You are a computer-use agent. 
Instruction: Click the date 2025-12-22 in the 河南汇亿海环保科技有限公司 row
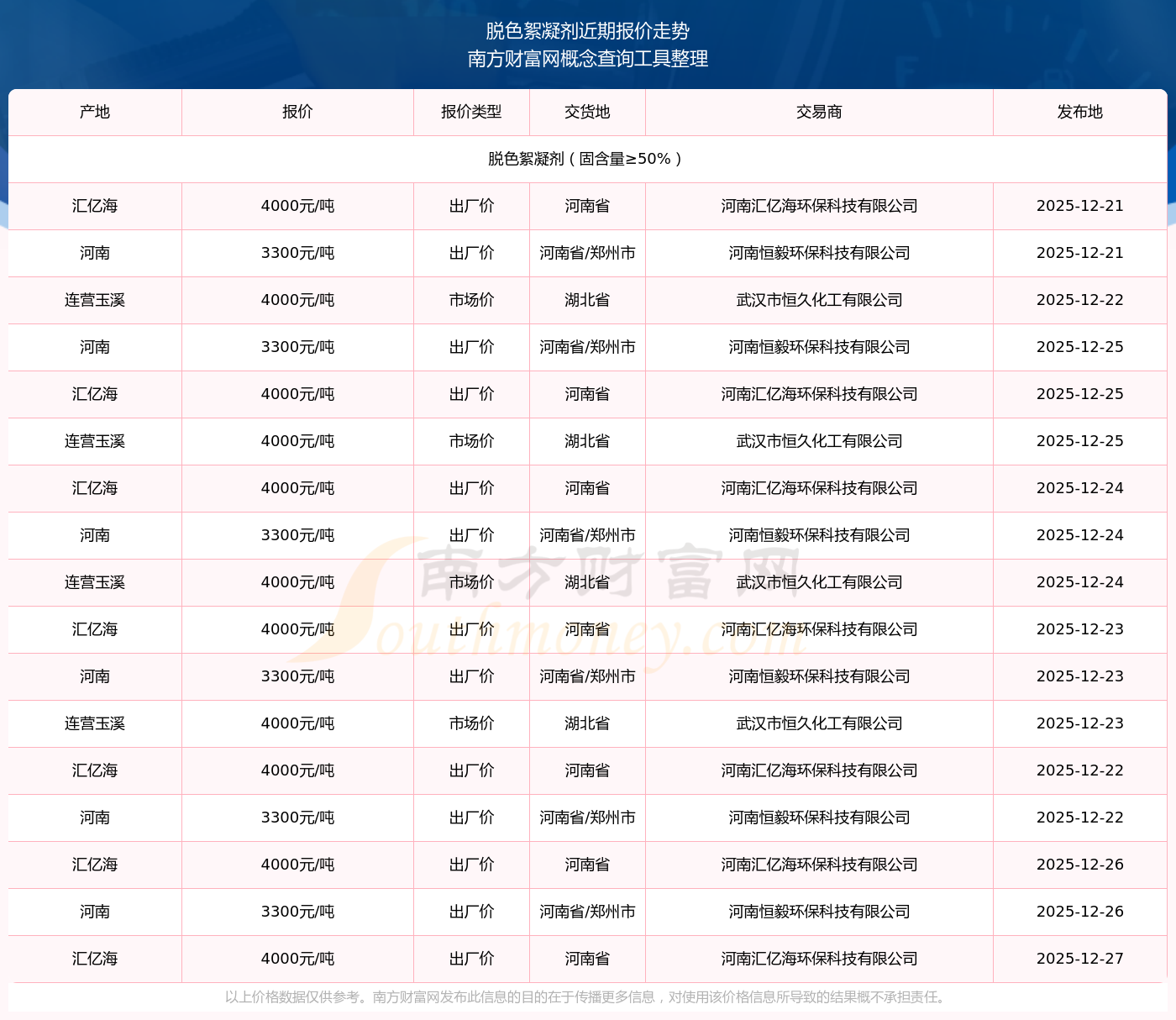tap(1080, 770)
